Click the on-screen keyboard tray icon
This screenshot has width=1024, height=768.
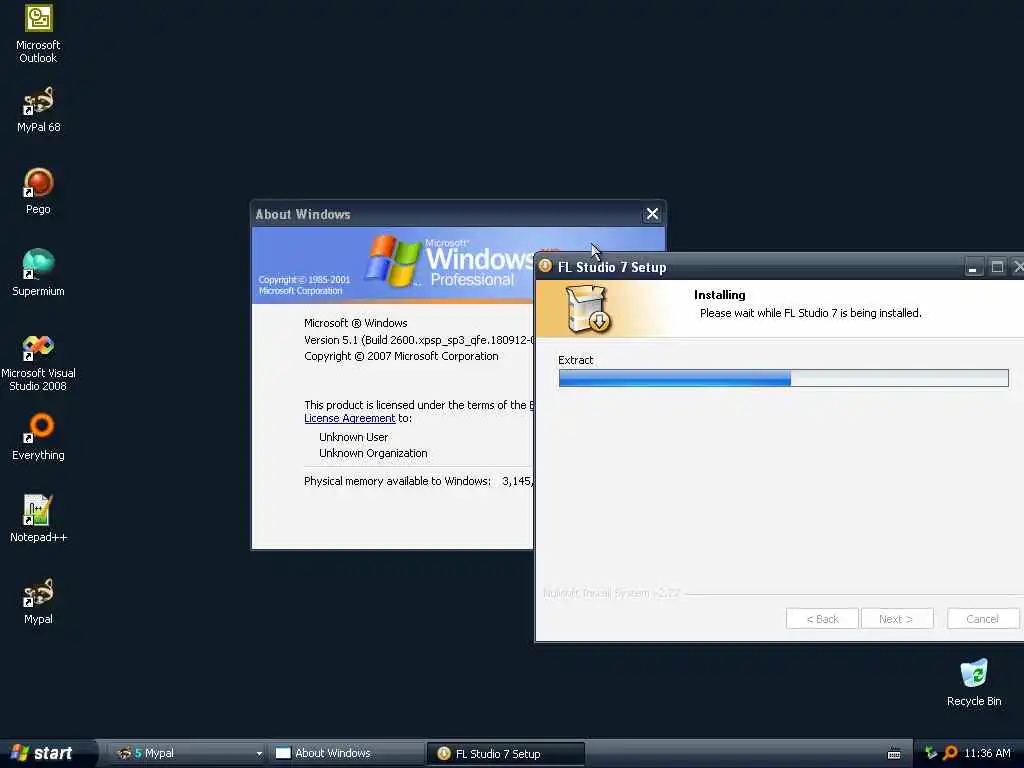tap(894, 754)
